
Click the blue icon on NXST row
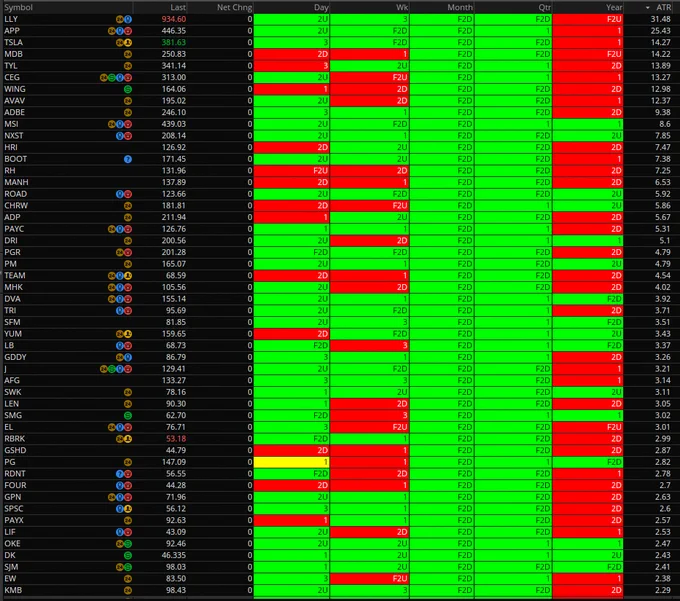(x=120, y=136)
